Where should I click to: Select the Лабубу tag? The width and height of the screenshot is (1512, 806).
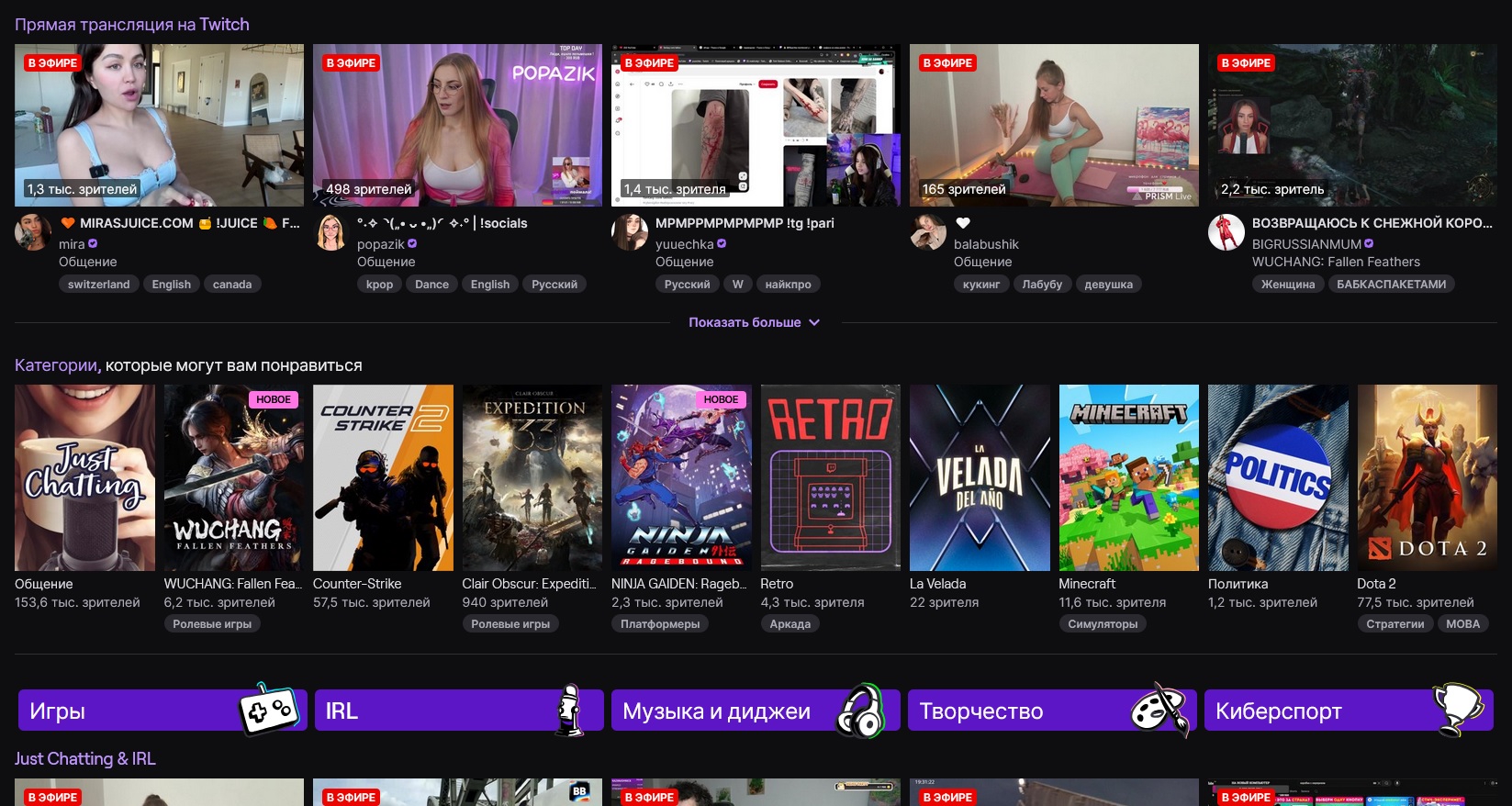pos(1042,285)
